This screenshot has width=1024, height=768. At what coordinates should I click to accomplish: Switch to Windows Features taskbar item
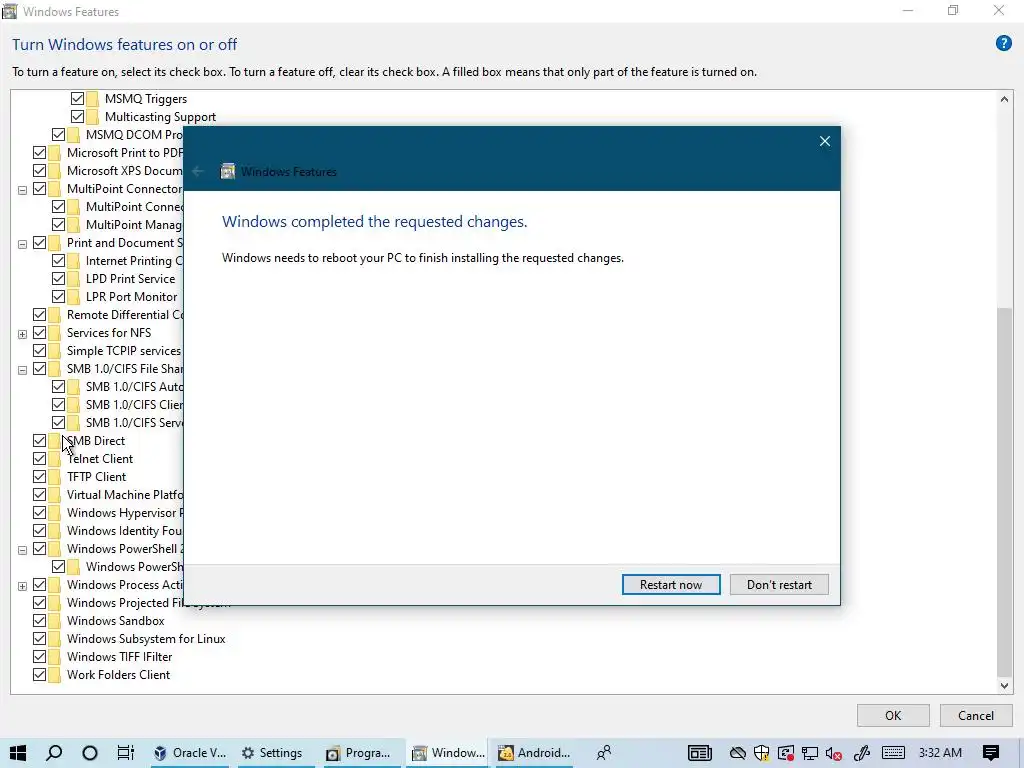point(448,753)
